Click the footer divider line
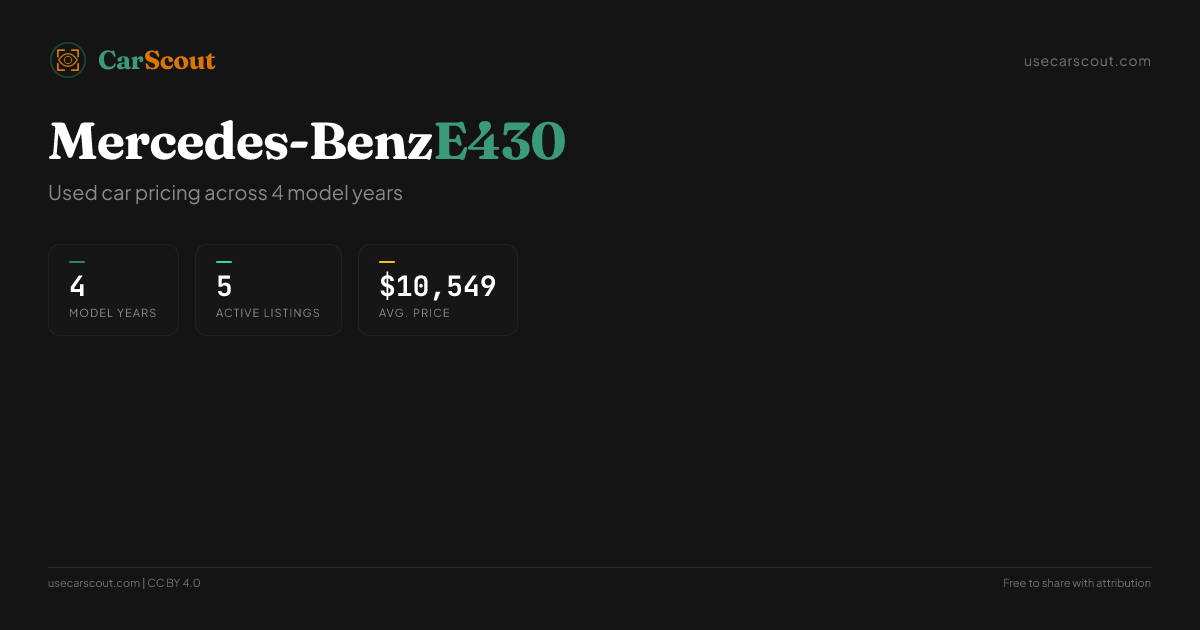This screenshot has height=630, width=1200. coord(600,568)
